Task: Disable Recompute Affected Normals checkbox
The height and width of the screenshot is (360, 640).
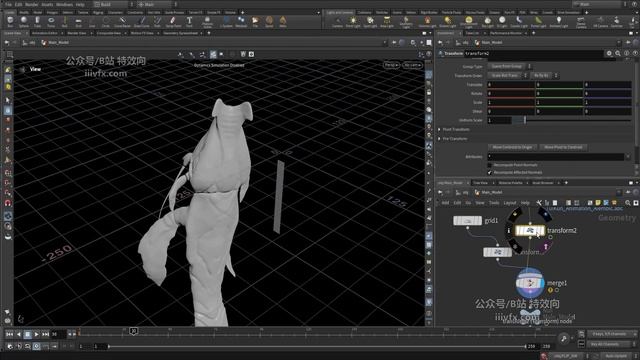Action: [489, 172]
